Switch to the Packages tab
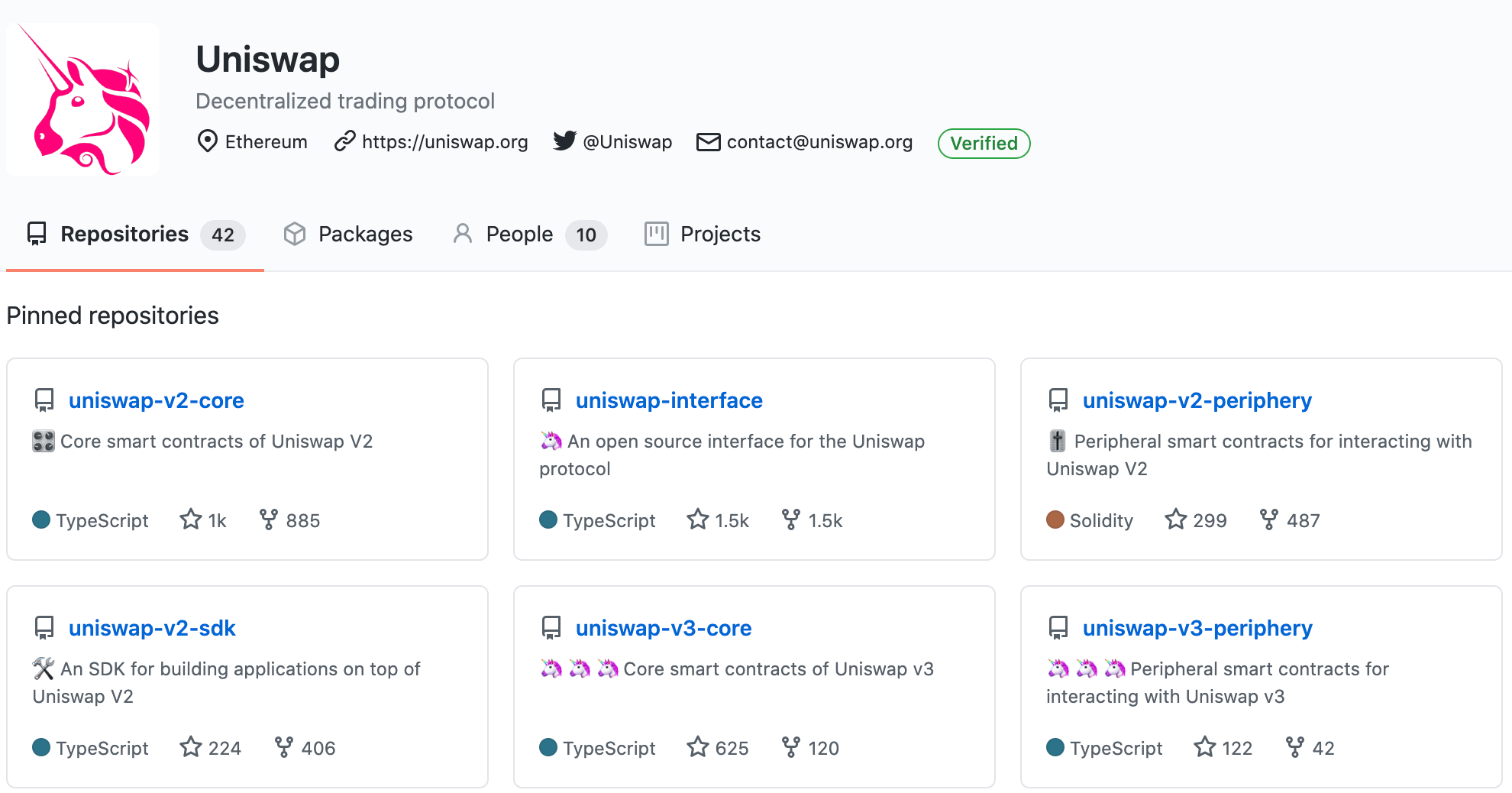The height and width of the screenshot is (793, 1512). pyautogui.click(x=348, y=234)
